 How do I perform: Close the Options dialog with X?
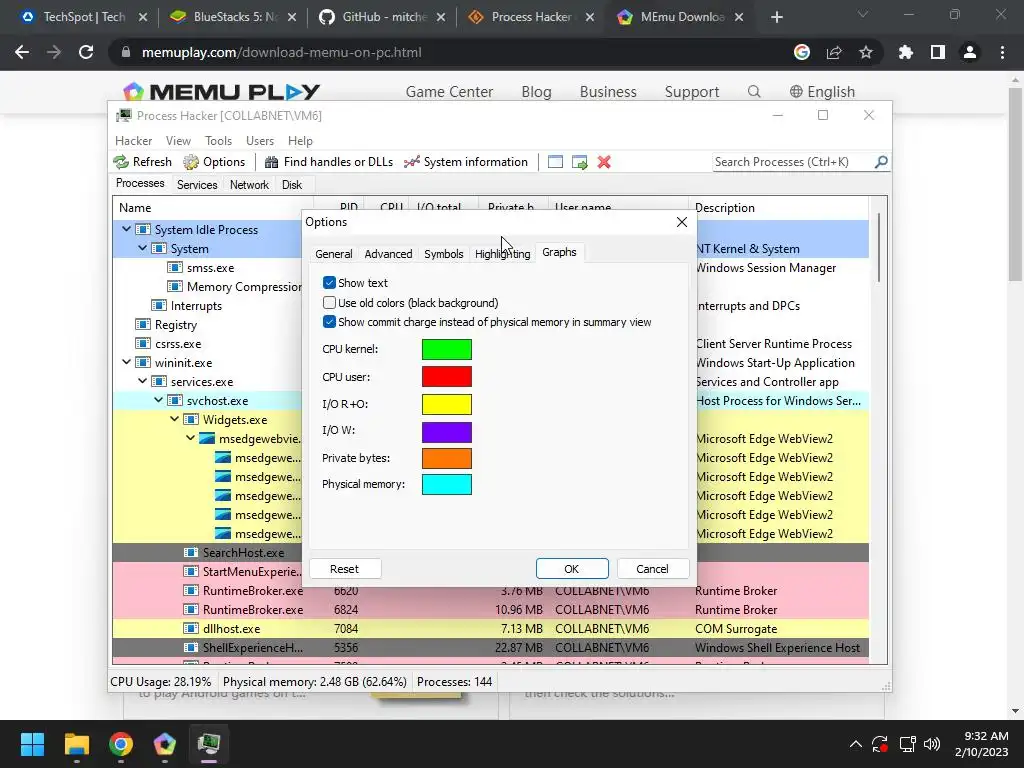coord(682,222)
